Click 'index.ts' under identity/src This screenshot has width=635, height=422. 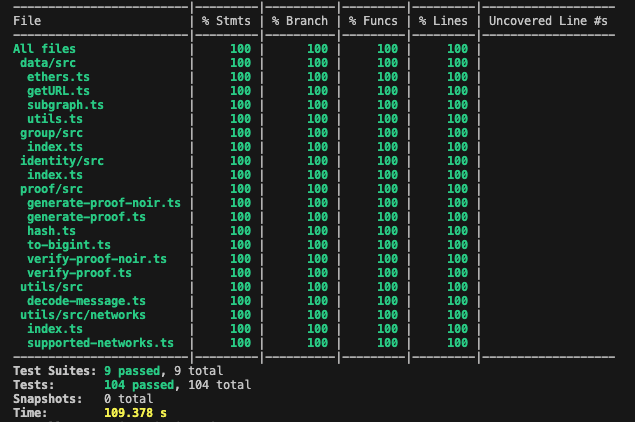[55, 175]
